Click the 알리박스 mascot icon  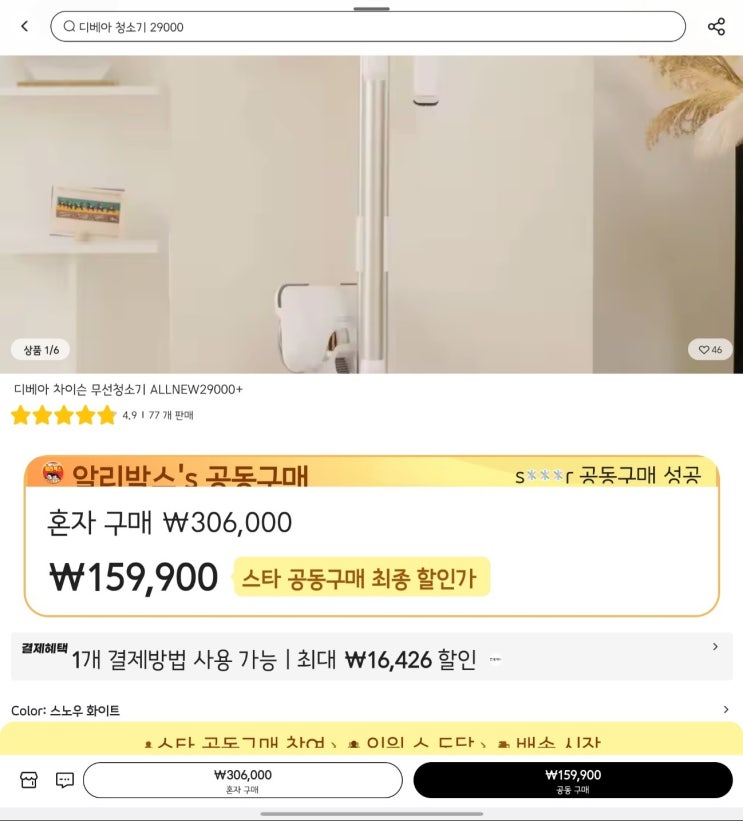52,472
